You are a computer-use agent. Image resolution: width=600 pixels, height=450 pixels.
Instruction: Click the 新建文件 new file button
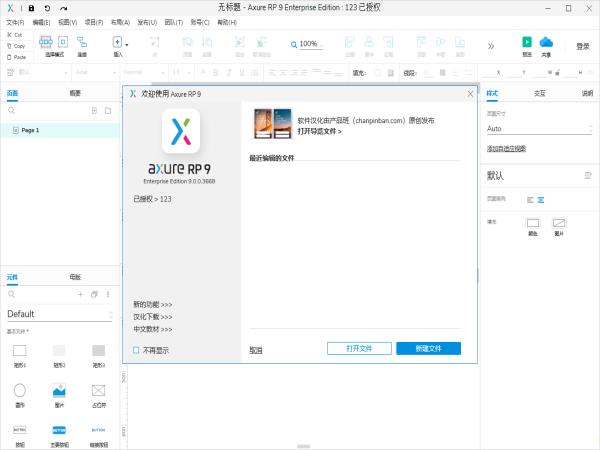(428, 349)
